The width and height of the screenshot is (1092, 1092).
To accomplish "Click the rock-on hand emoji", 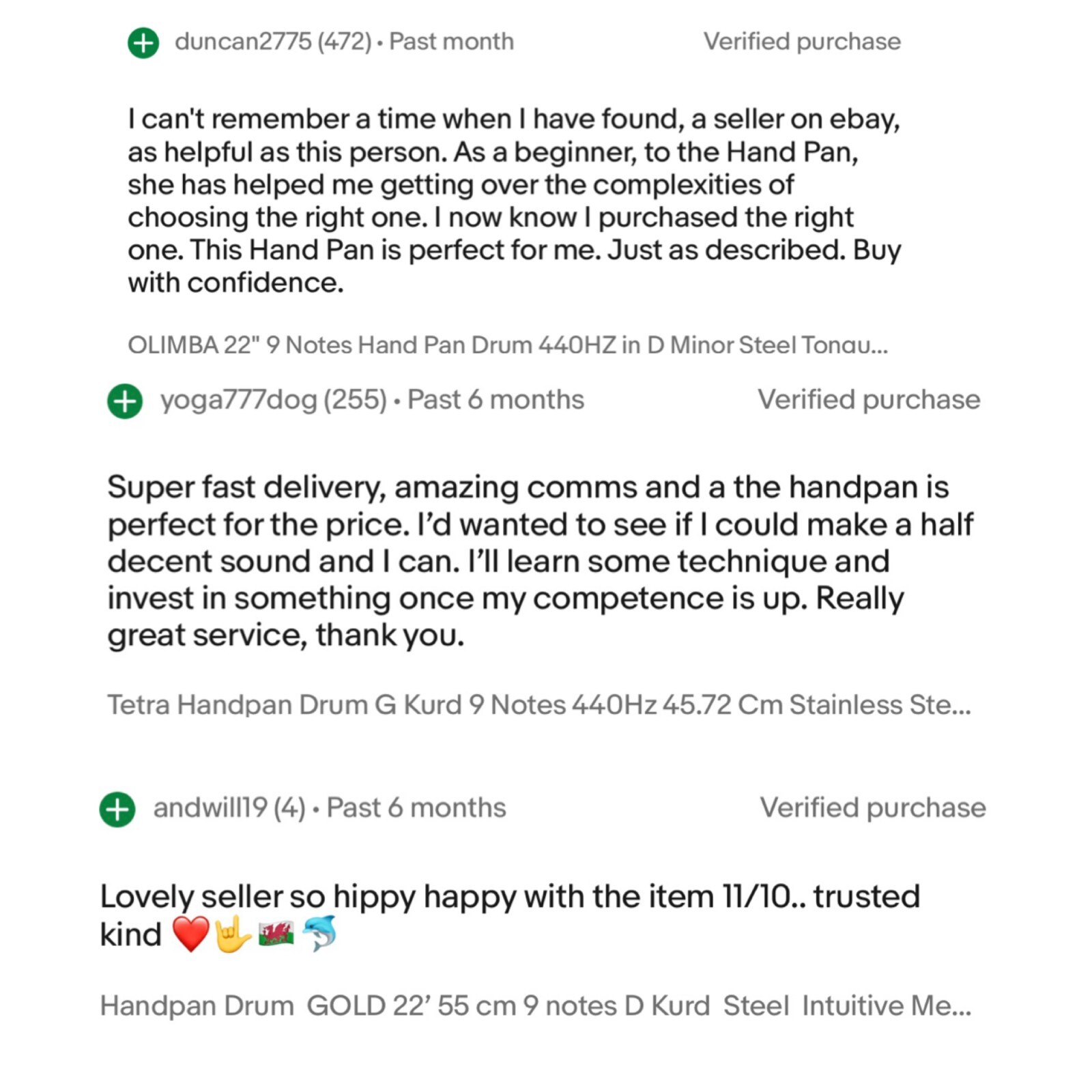I will [x=232, y=934].
